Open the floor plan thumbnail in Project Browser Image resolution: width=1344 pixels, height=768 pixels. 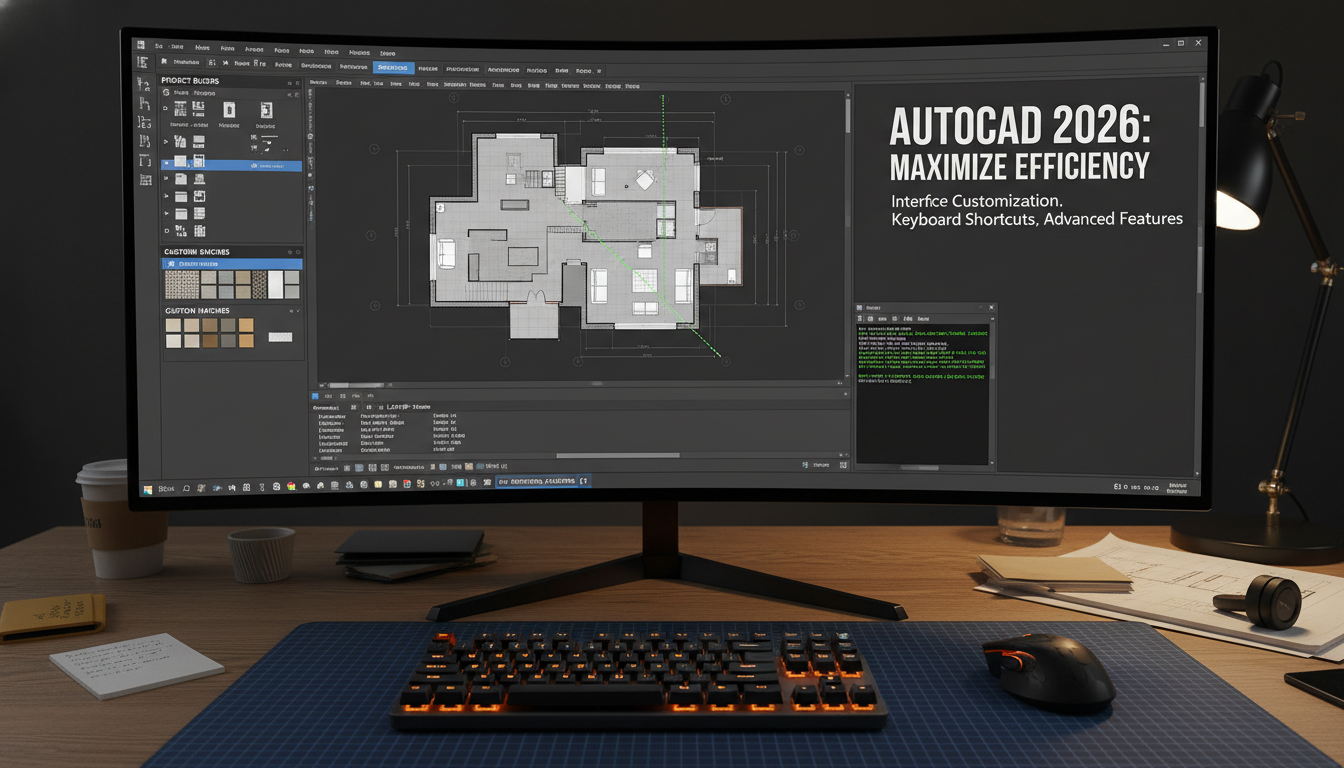point(180,108)
